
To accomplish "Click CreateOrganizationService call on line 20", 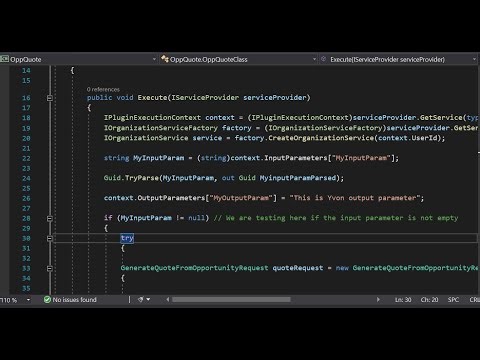I will click(x=321, y=138).
